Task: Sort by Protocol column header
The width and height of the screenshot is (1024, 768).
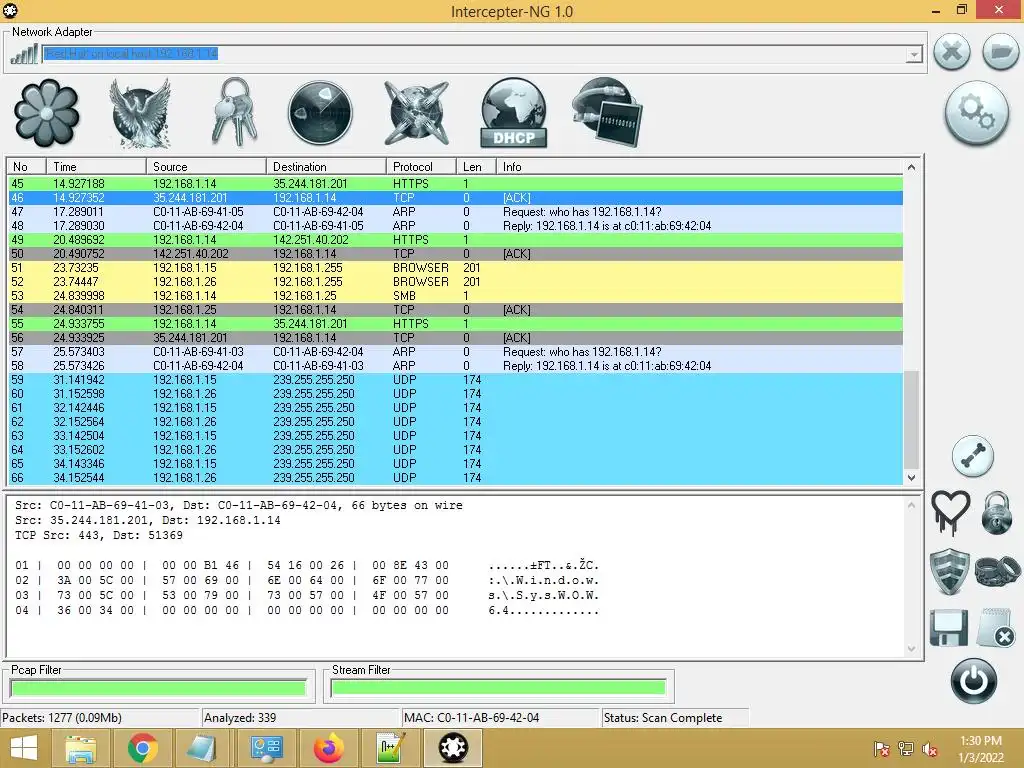Action: click(x=421, y=167)
